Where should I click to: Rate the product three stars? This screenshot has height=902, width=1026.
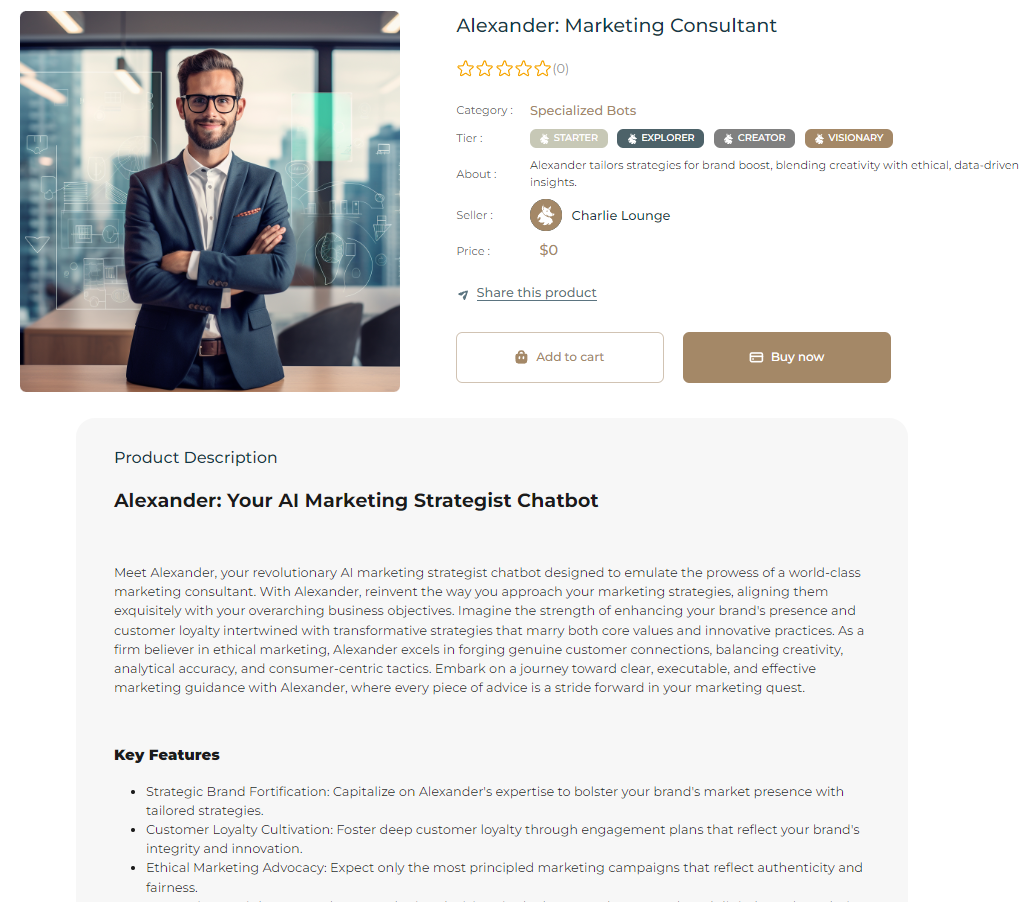click(504, 69)
